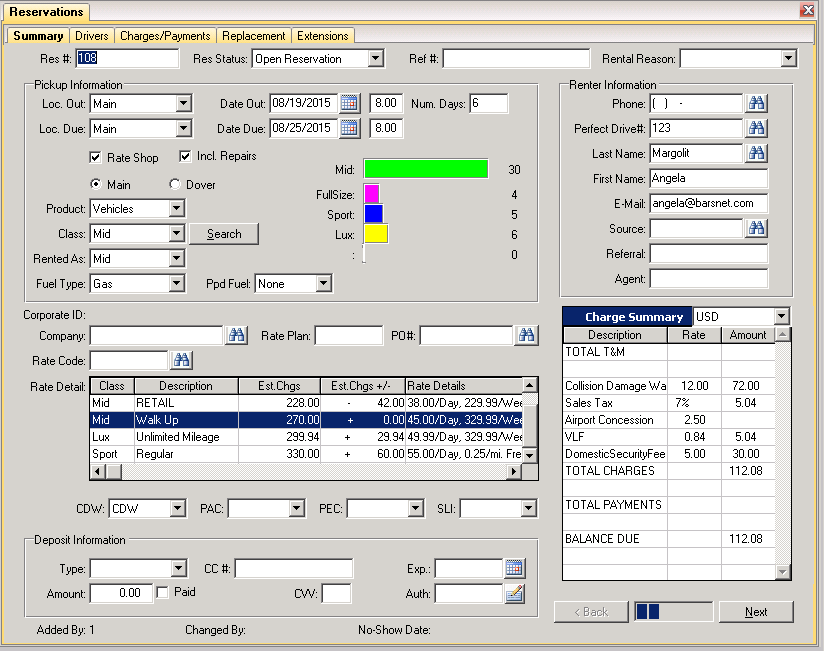This screenshot has height=651, width=824.
Task: Click the Num. Days field
Action: (489, 103)
